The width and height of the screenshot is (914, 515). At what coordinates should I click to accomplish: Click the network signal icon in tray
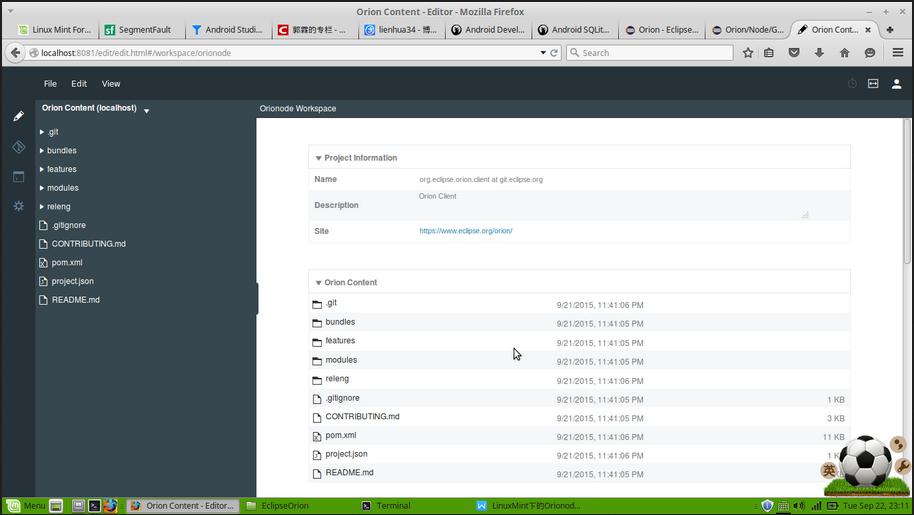tap(816, 506)
